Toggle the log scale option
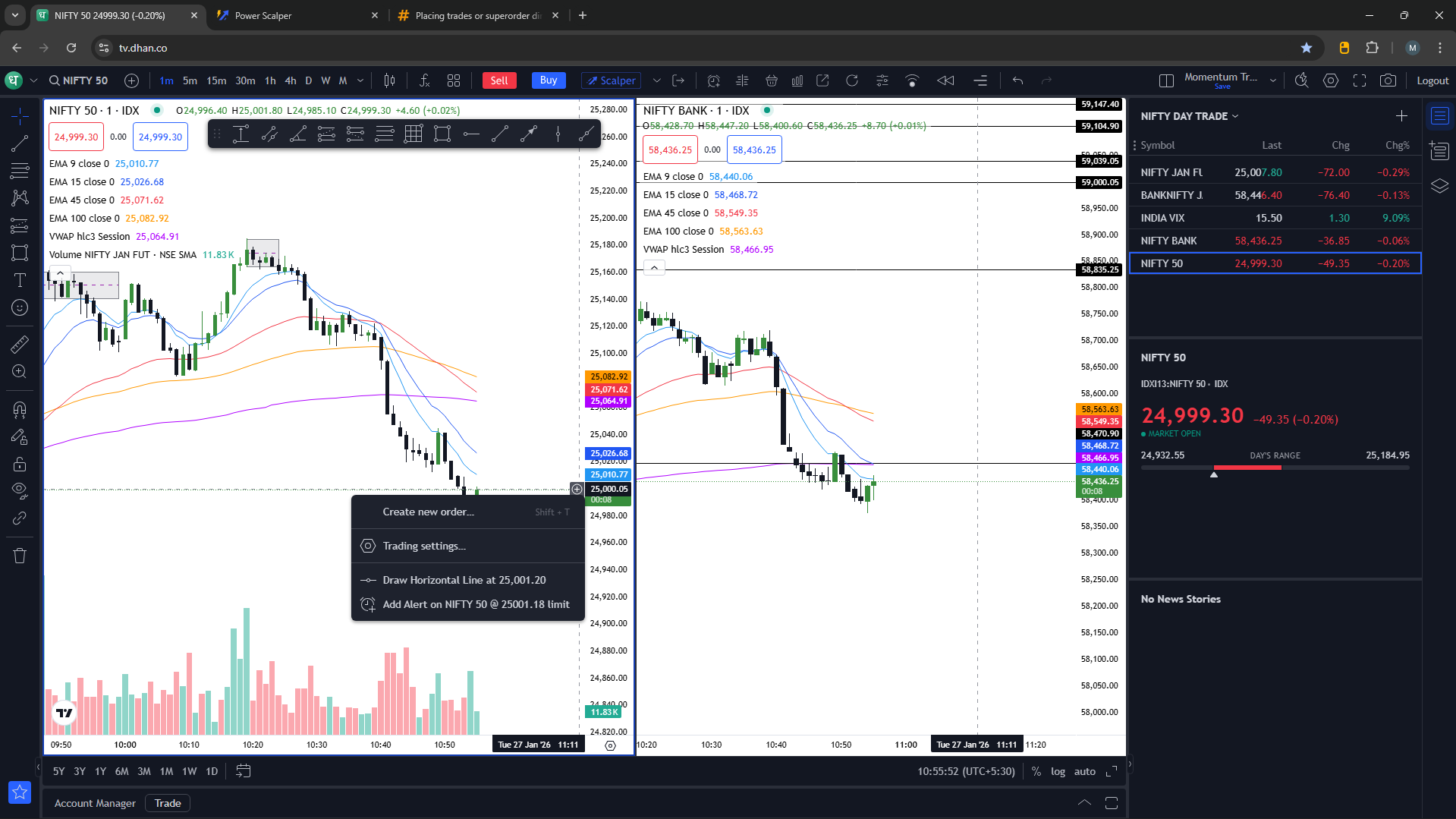The height and width of the screenshot is (819, 1456). pos(1058,771)
